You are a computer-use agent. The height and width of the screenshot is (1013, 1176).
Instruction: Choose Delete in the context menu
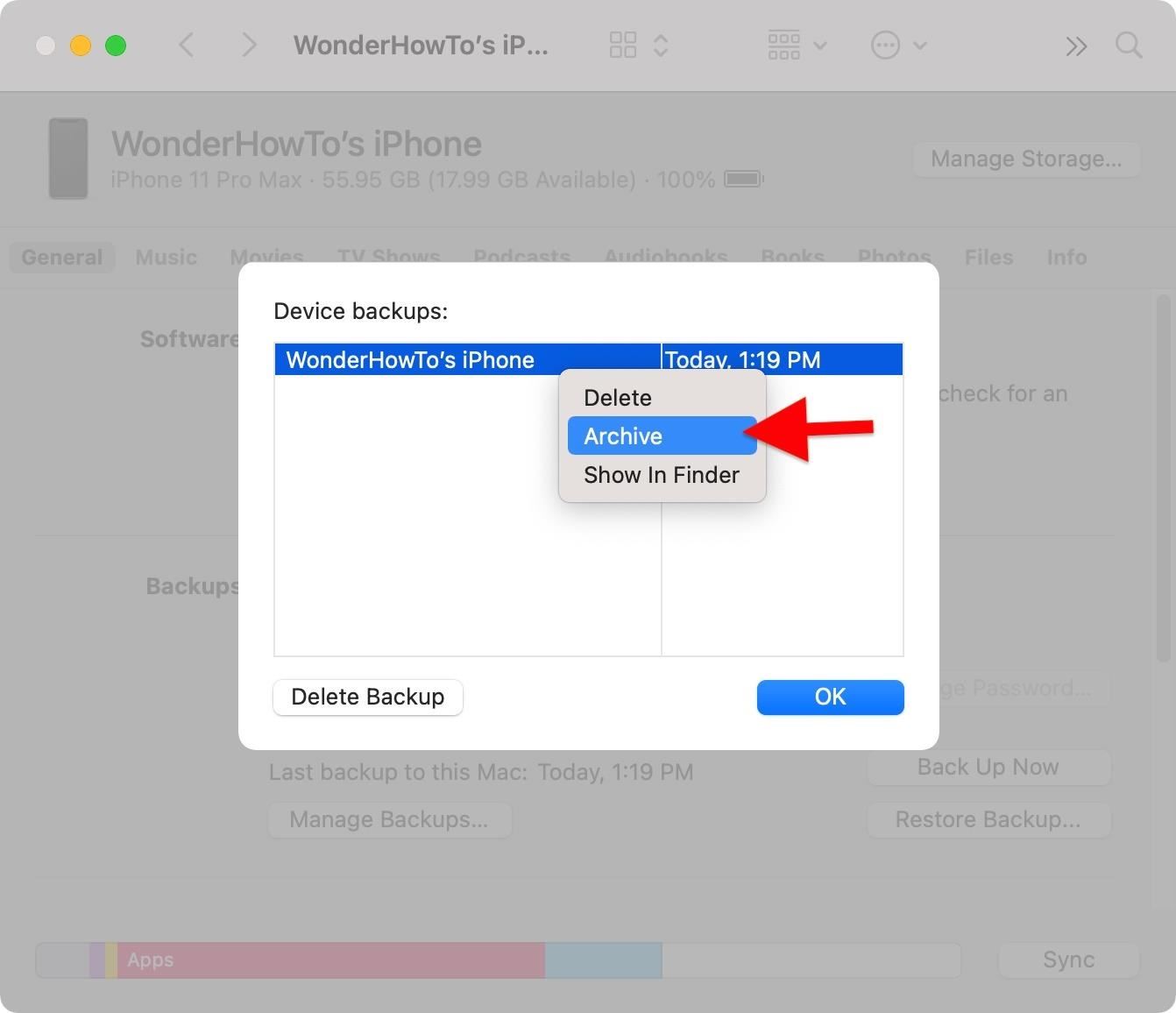(662, 398)
